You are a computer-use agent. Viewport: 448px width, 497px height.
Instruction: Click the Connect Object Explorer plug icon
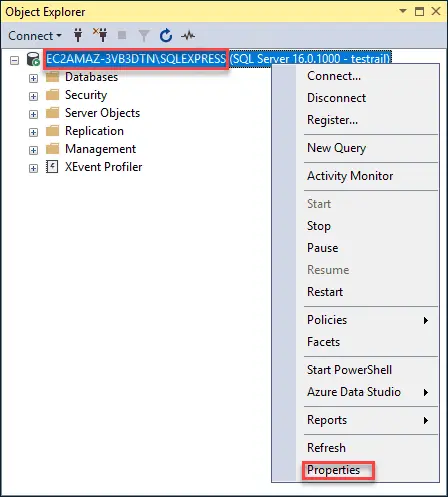(78, 35)
